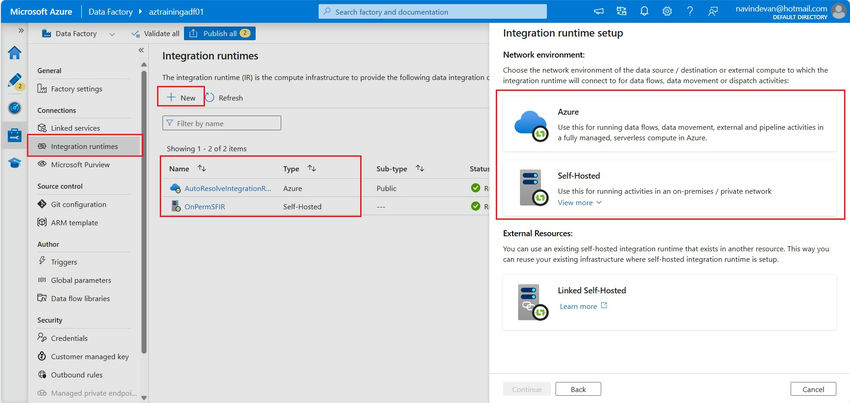Sort by Type column arrows
Viewport: 850px width, 403px height.
coord(312,169)
